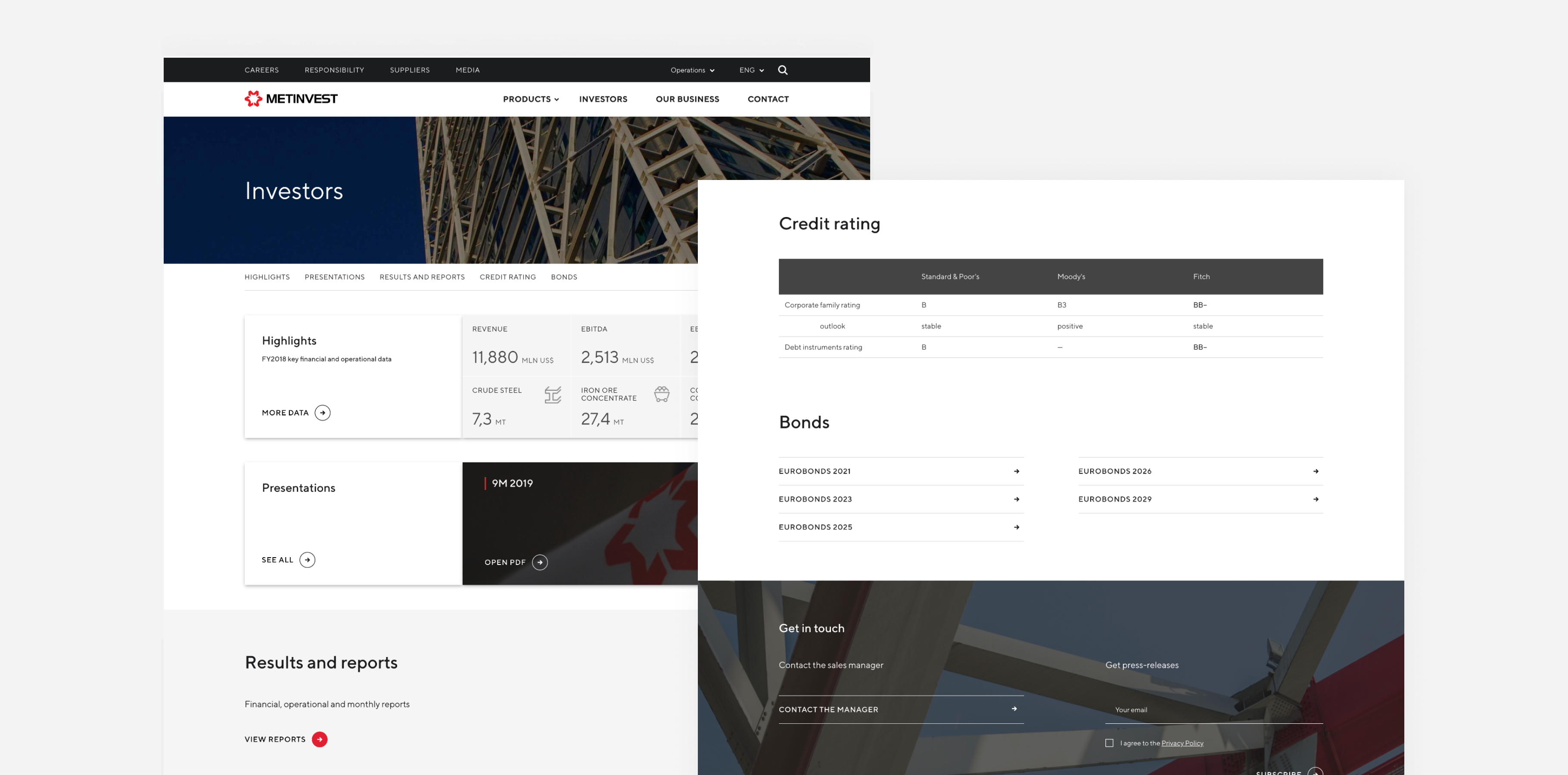Open the 9M 2019 PDF arrow

tap(540, 562)
